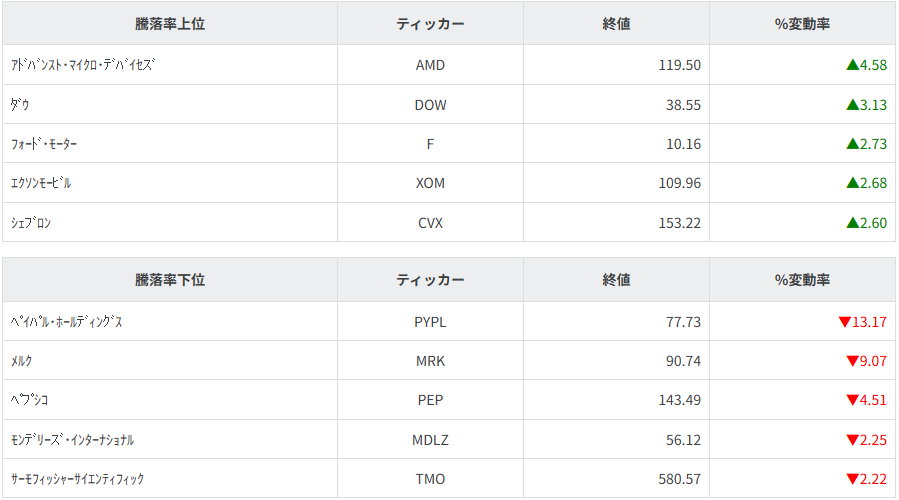Click the MRK closing price 90.74
This screenshot has width=899, height=500.
pyautogui.click(x=683, y=361)
